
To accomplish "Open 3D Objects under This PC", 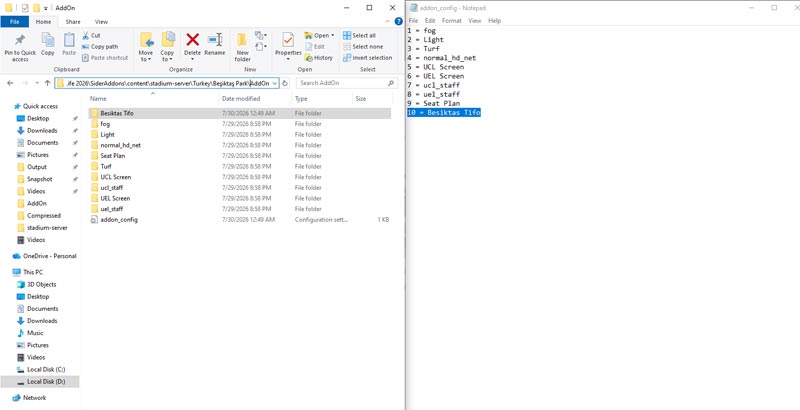I will click(x=41, y=285).
